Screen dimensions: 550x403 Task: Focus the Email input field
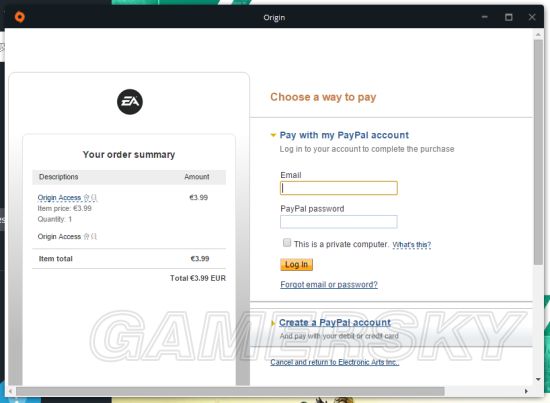[x=339, y=188]
